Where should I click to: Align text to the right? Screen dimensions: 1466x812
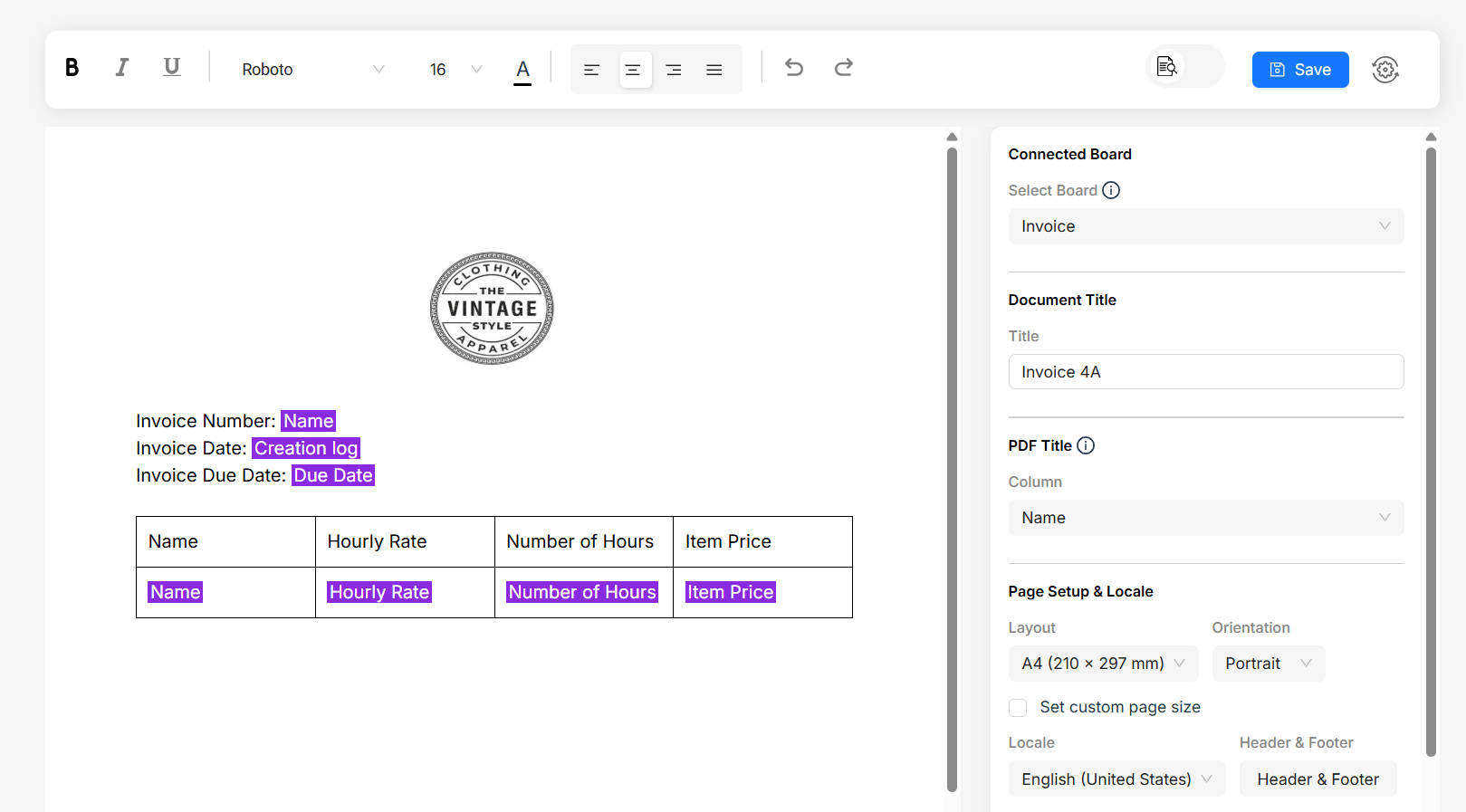point(673,70)
